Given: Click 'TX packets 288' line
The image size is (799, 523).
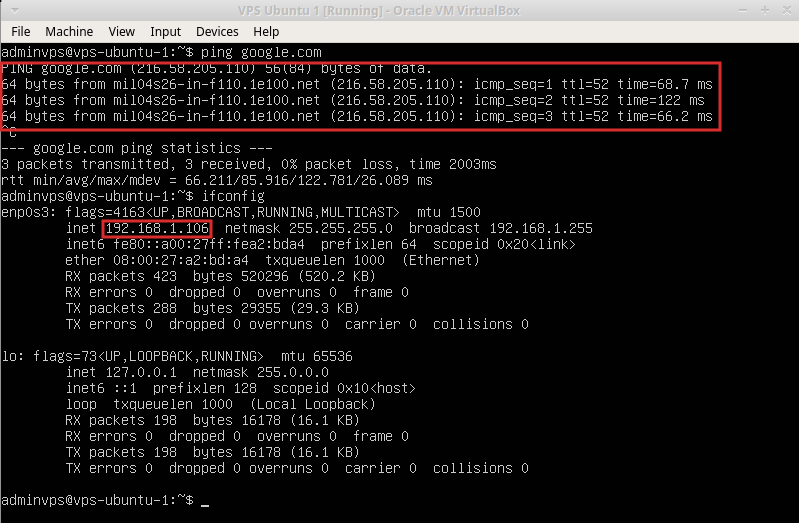Looking at the screenshot, I should (212, 308).
